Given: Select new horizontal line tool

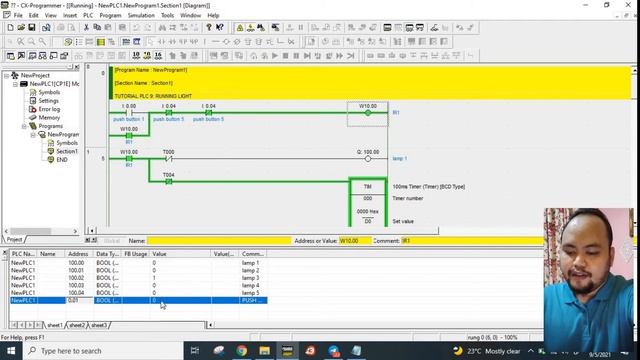Looking at the screenshot, I should 215,42.
